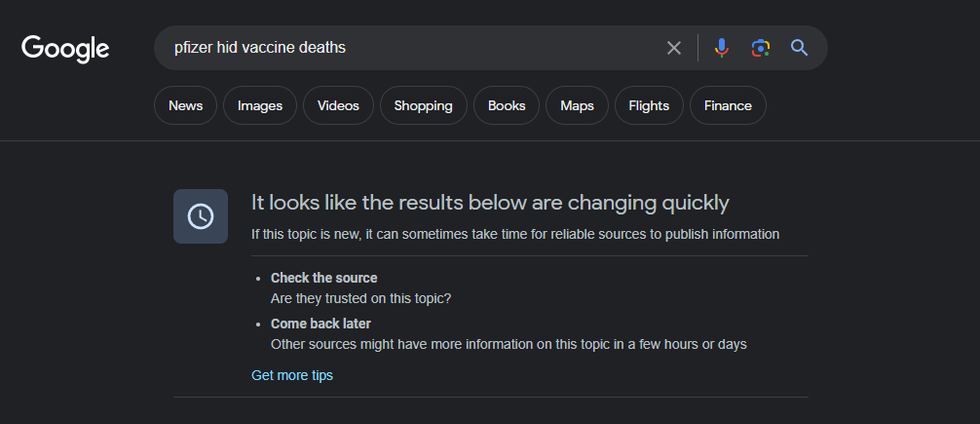The image size is (980, 424).
Task: Click the Google logo
Action: [65, 48]
